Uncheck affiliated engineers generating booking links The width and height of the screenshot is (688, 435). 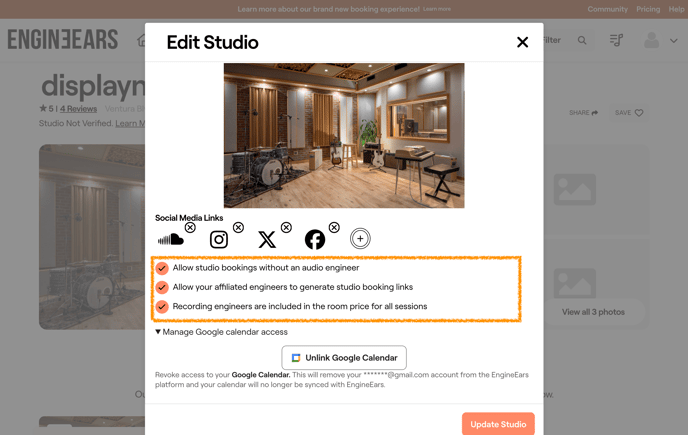tap(162, 287)
